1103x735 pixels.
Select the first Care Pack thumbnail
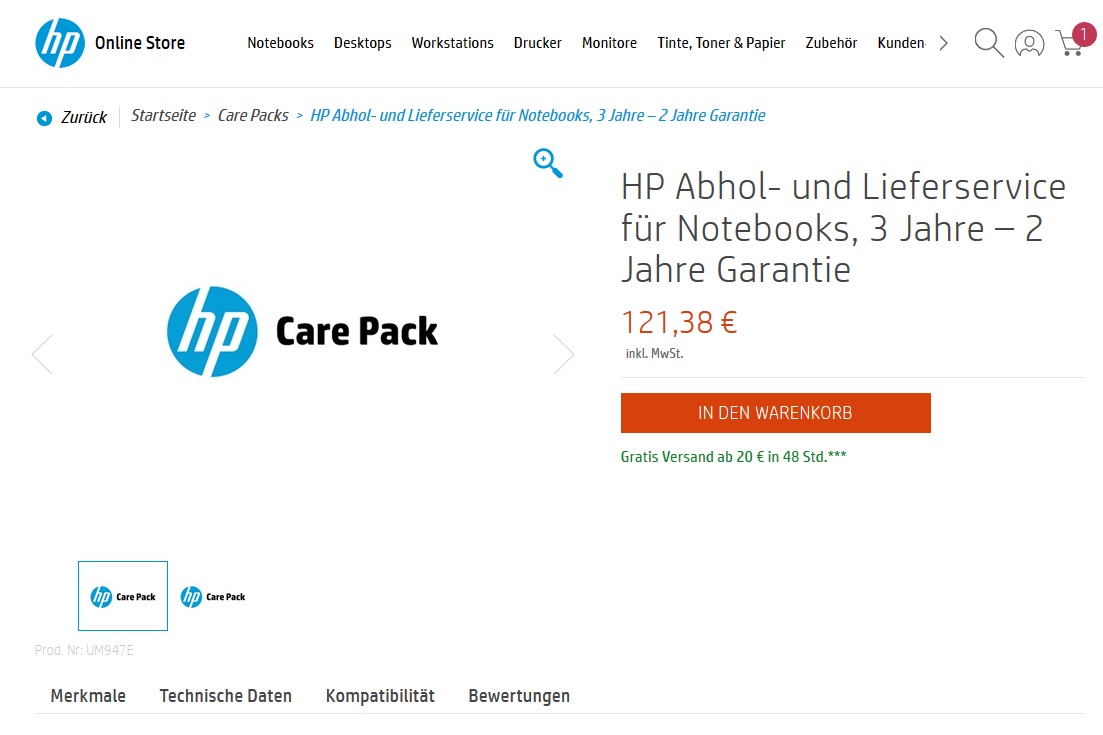tap(123, 597)
